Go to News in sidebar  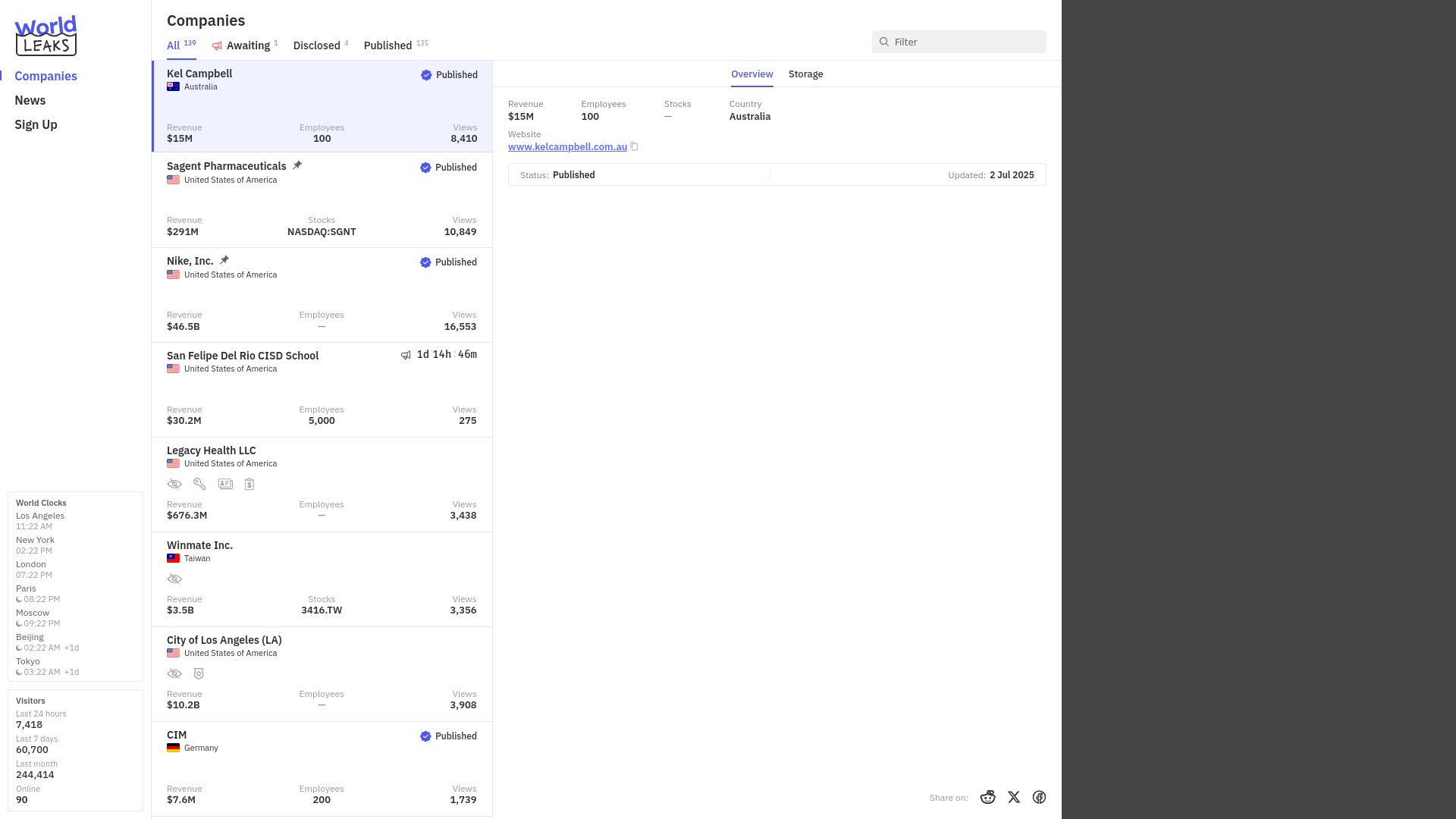coord(30,100)
